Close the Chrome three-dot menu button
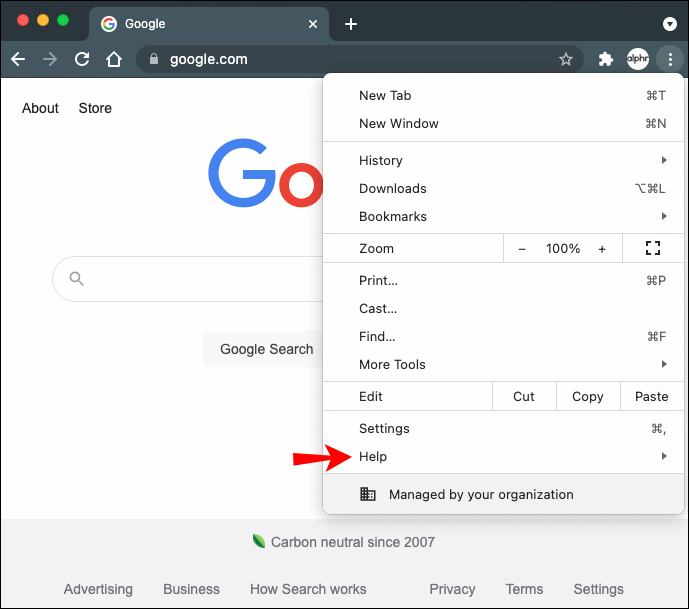 click(670, 59)
